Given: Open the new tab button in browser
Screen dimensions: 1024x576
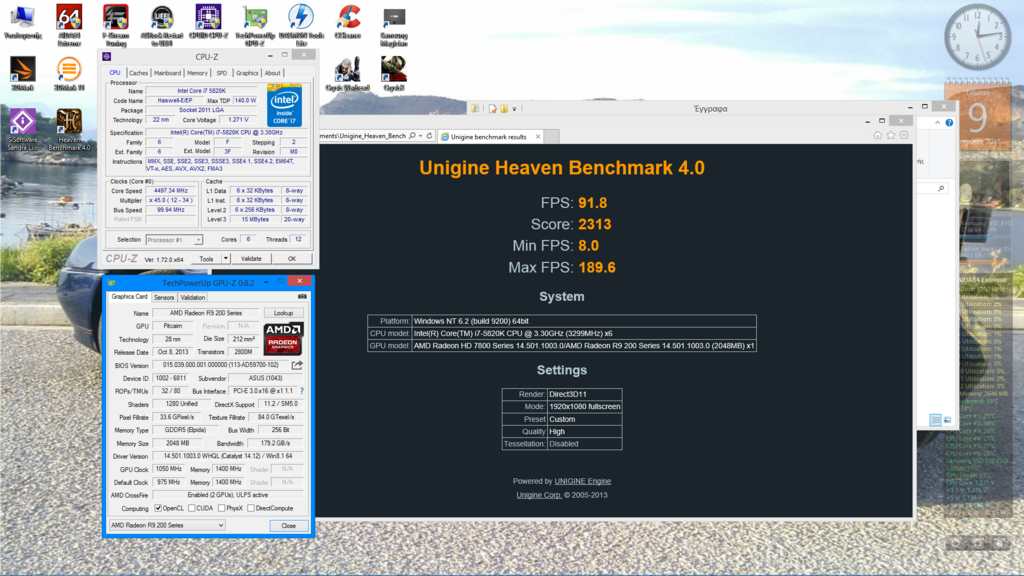Looking at the screenshot, I should click(552, 136).
